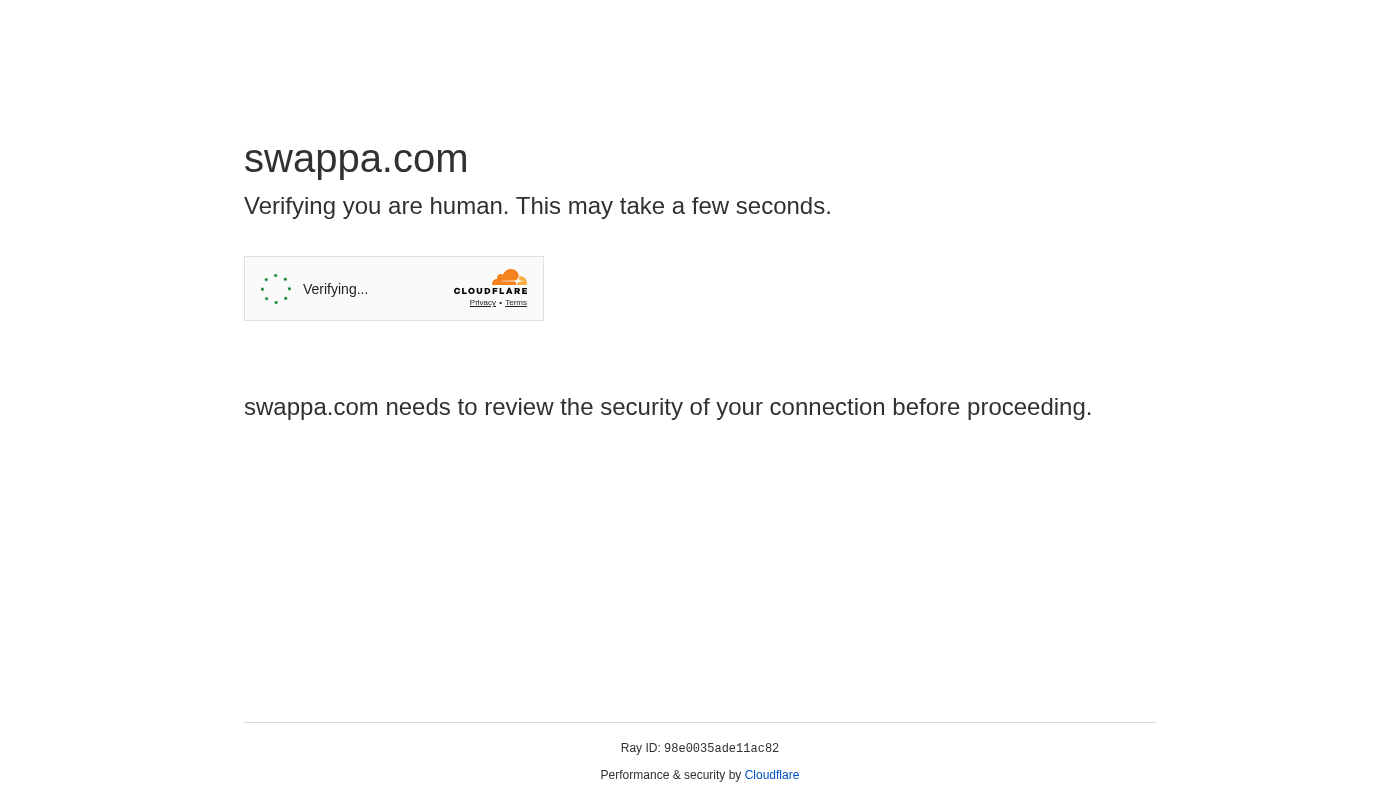Click the Ray ID value 98e0035ade11ac82
Image resolution: width=1400 pixels, height=800 pixels.
pos(721,749)
